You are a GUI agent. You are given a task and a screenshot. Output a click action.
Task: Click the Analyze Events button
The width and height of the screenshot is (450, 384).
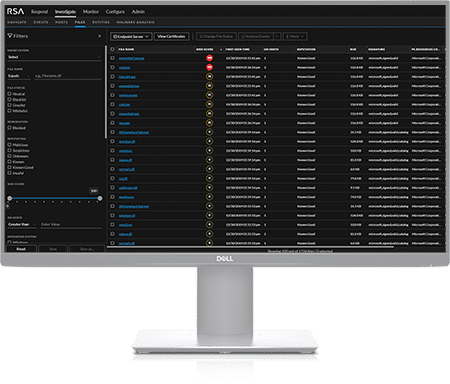point(256,36)
